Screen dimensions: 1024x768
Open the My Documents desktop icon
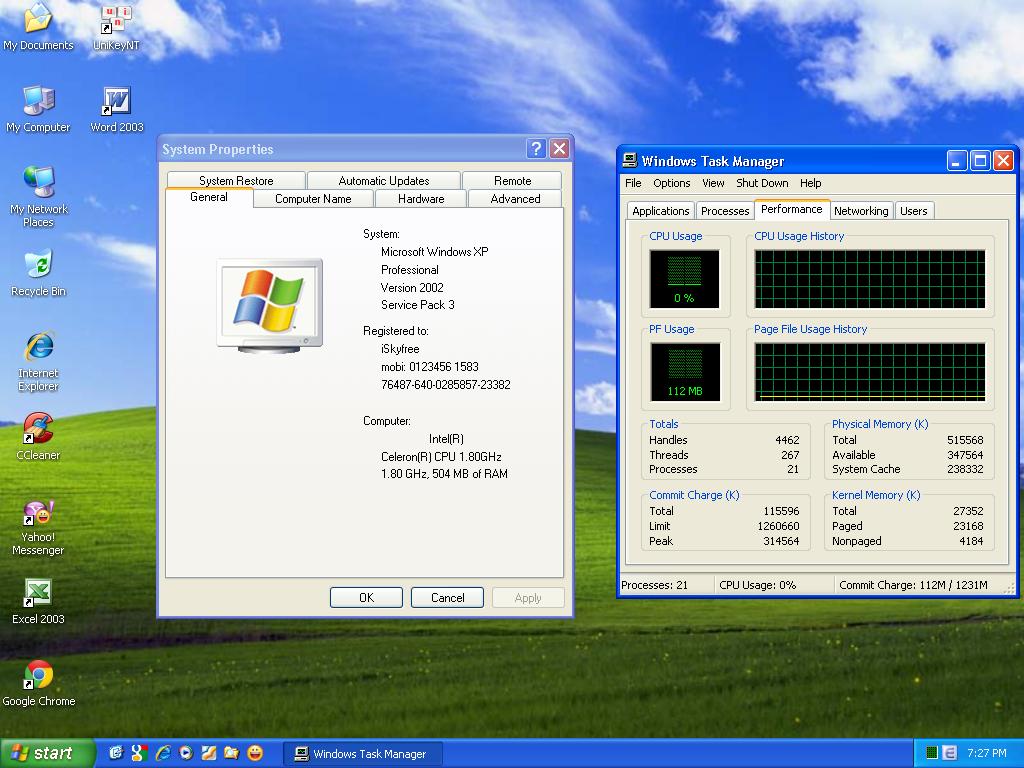click(38, 26)
